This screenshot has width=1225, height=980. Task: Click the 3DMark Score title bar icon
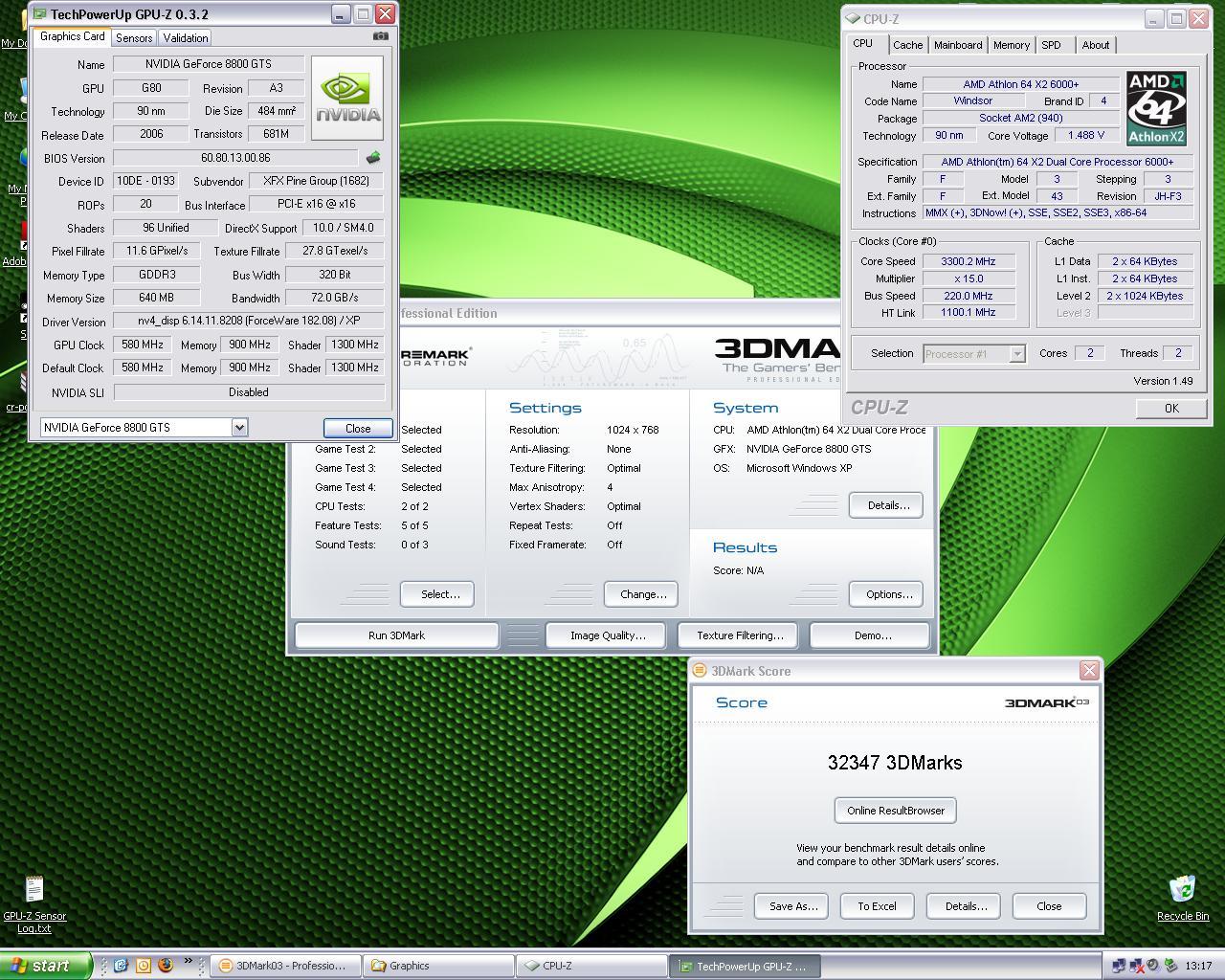point(700,671)
